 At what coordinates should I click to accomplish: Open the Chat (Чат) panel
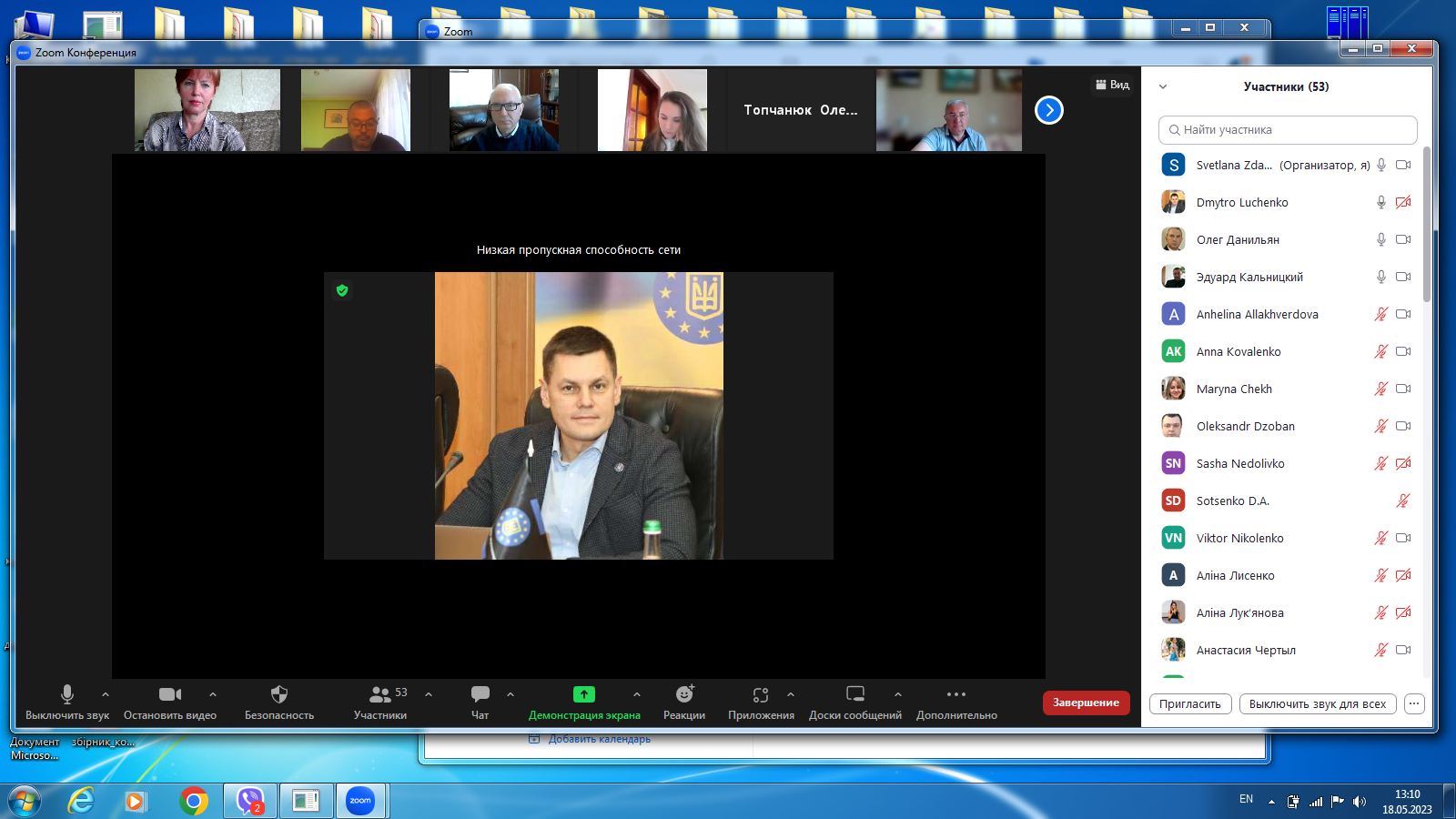[480, 695]
